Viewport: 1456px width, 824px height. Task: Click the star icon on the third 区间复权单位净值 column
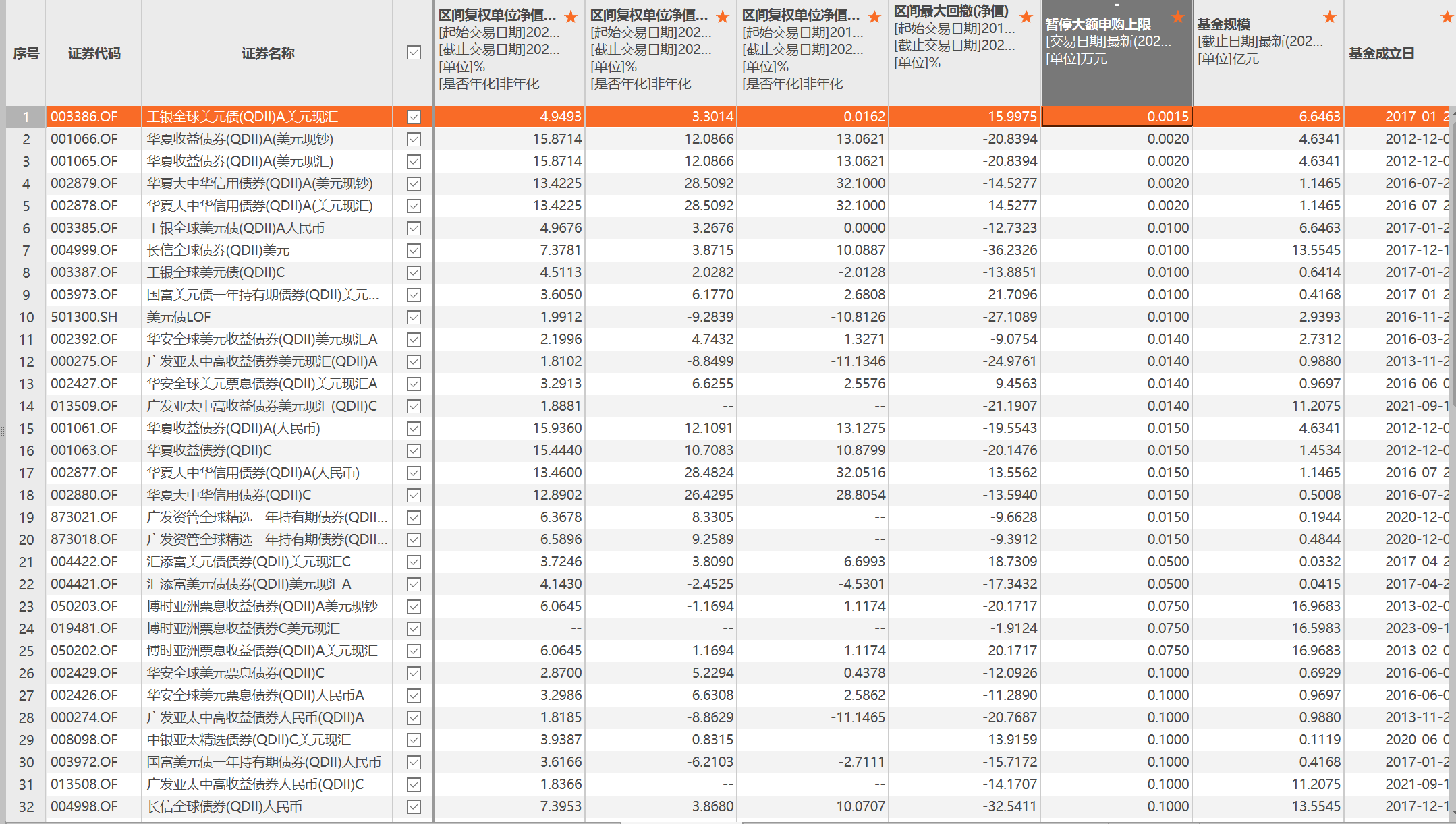point(874,17)
